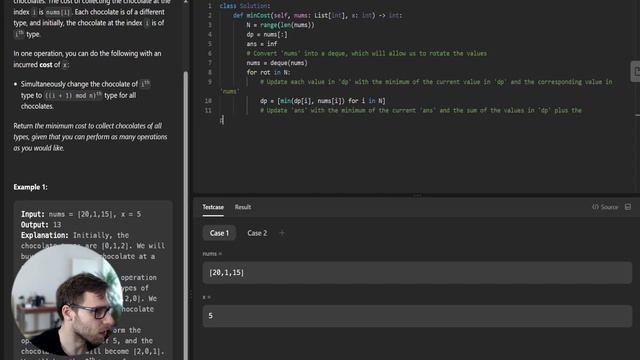Screen dimensions: 640x360
Task: Click the webcam video overlay
Action: [67, 300]
